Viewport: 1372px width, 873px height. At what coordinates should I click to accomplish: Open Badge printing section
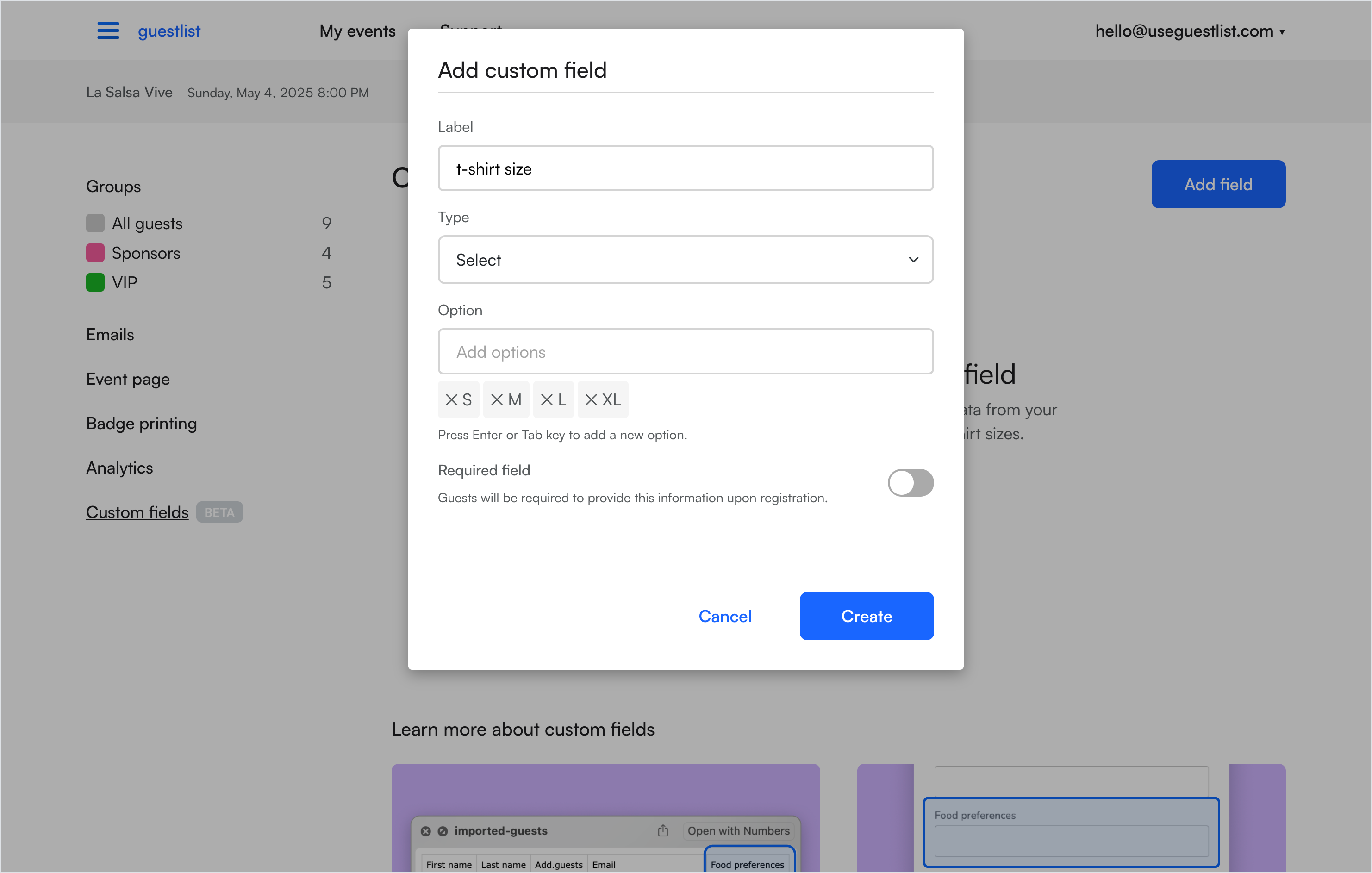point(141,424)
